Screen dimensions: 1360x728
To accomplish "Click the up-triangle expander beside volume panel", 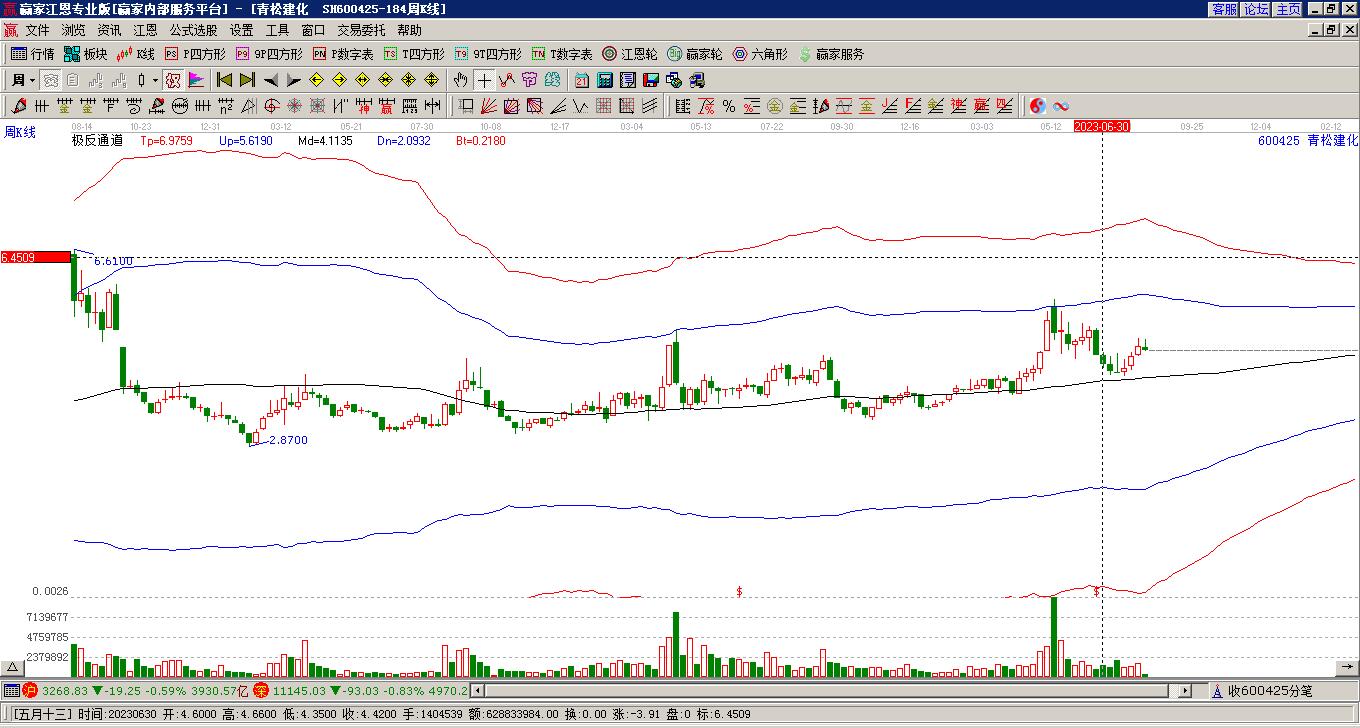I will 13,667.
